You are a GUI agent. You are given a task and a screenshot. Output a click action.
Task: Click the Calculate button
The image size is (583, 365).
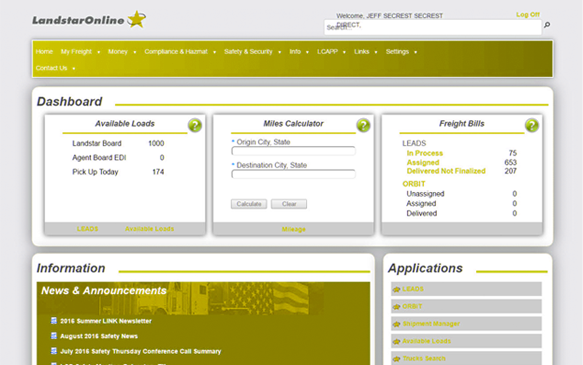[249, 204]
